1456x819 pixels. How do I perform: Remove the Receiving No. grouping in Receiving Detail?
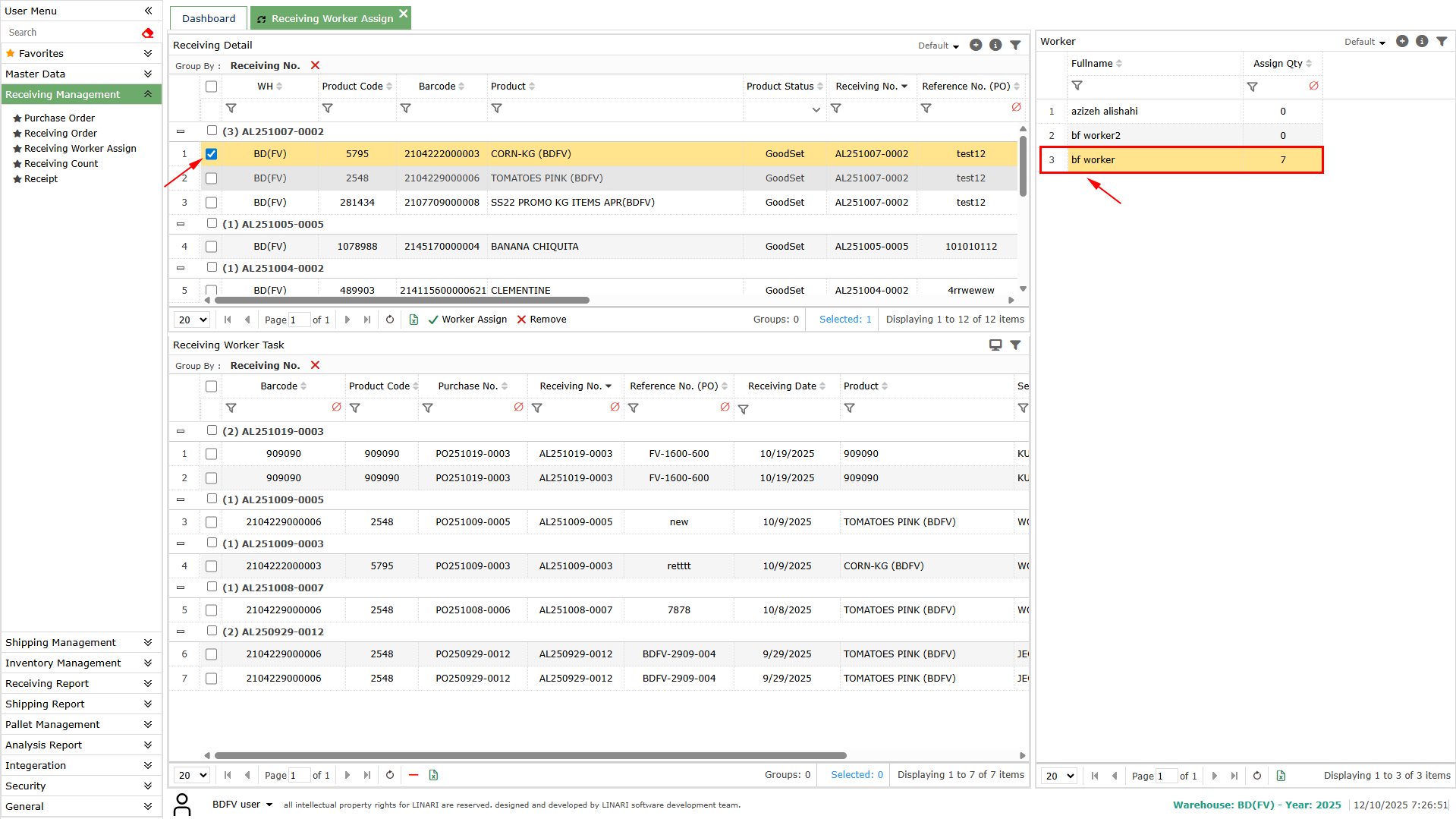pos(315,66)
